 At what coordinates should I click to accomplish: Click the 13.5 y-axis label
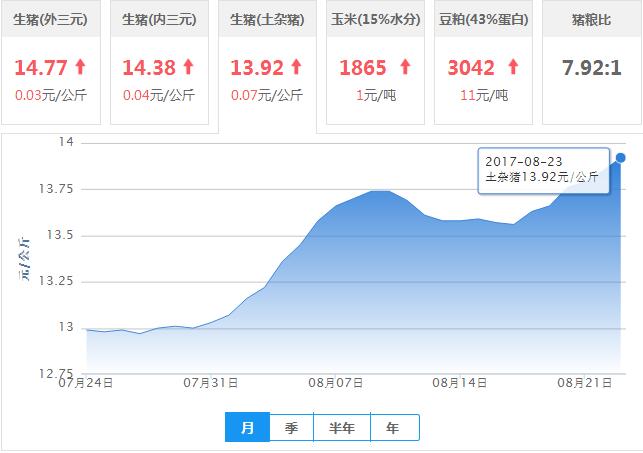(x=60, y=235)
